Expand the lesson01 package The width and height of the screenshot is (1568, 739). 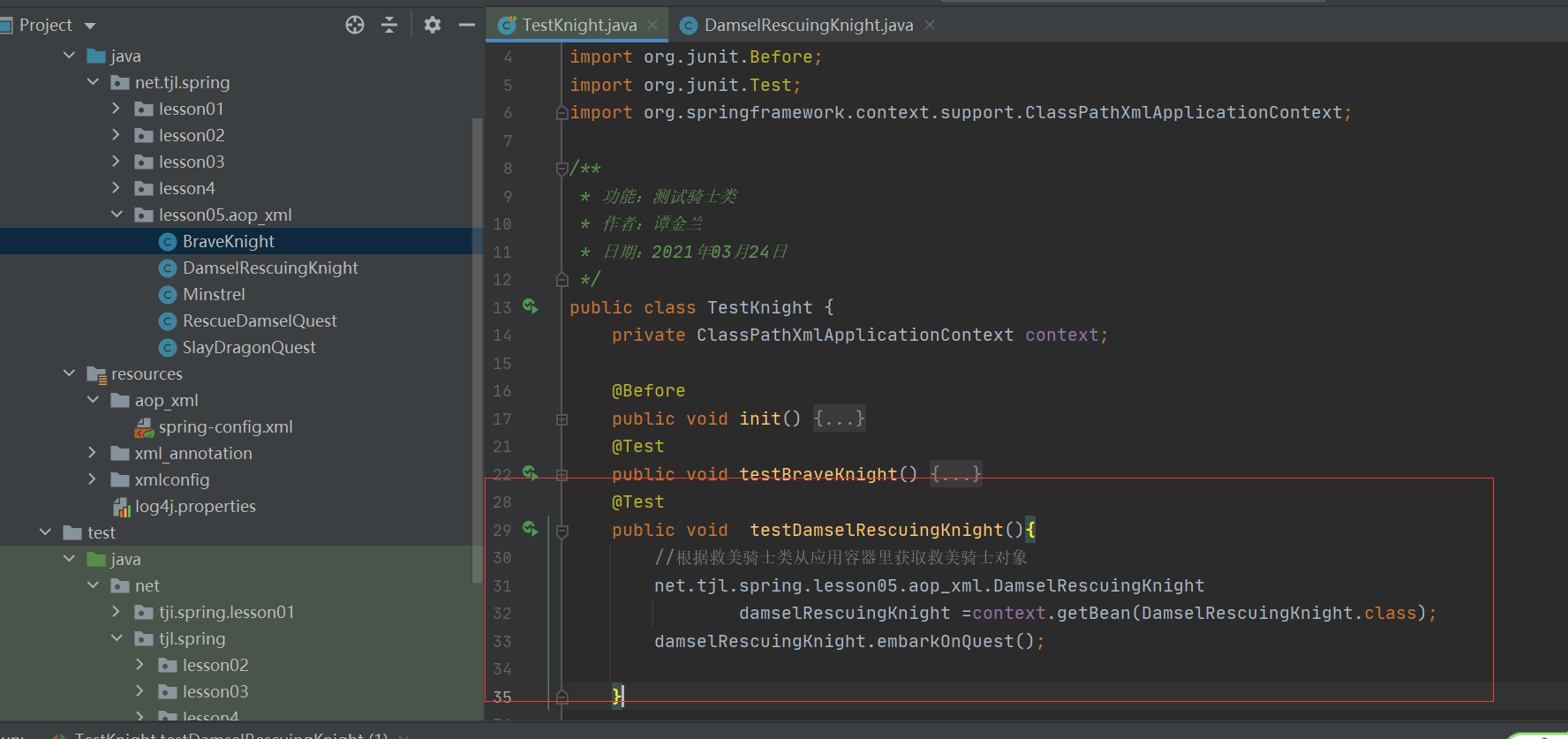pos(116,109)
